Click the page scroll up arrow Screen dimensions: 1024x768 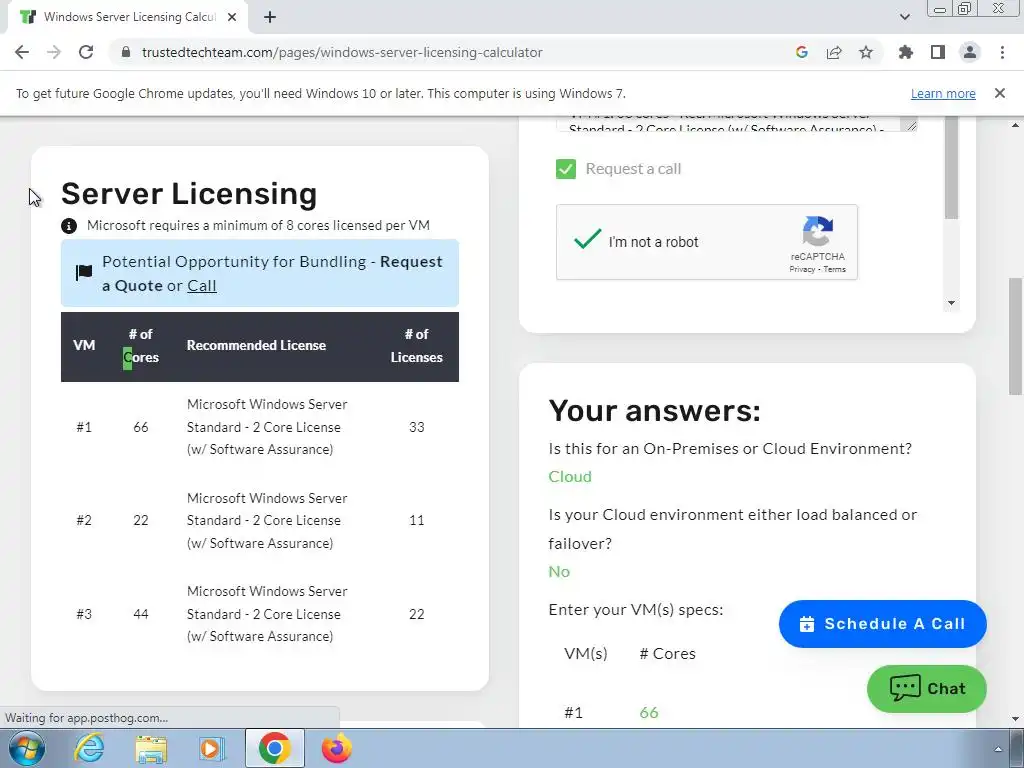coord(1015,124)
